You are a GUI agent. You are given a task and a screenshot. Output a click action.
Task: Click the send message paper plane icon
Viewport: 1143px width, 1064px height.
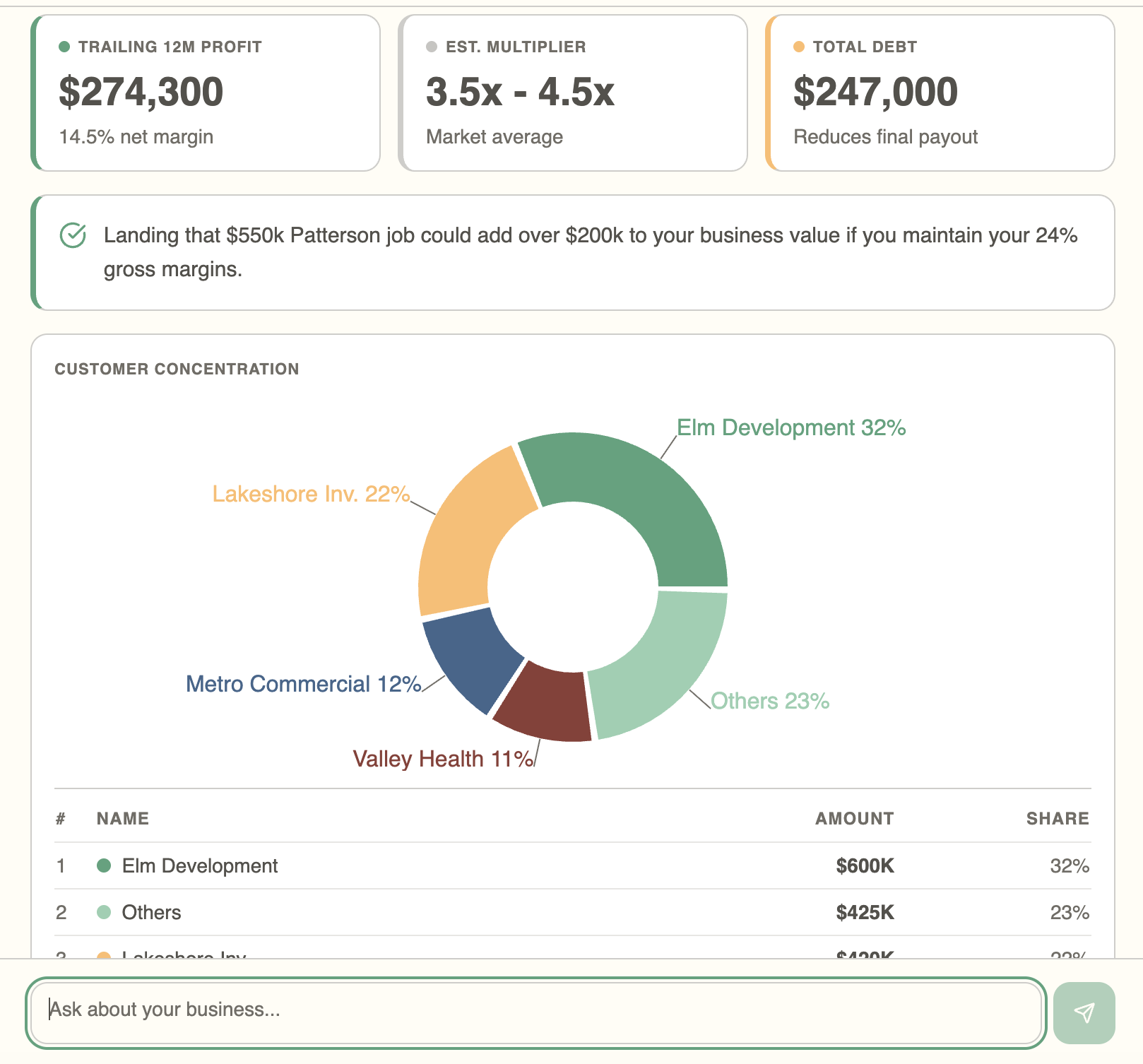coord(1084,1013)
